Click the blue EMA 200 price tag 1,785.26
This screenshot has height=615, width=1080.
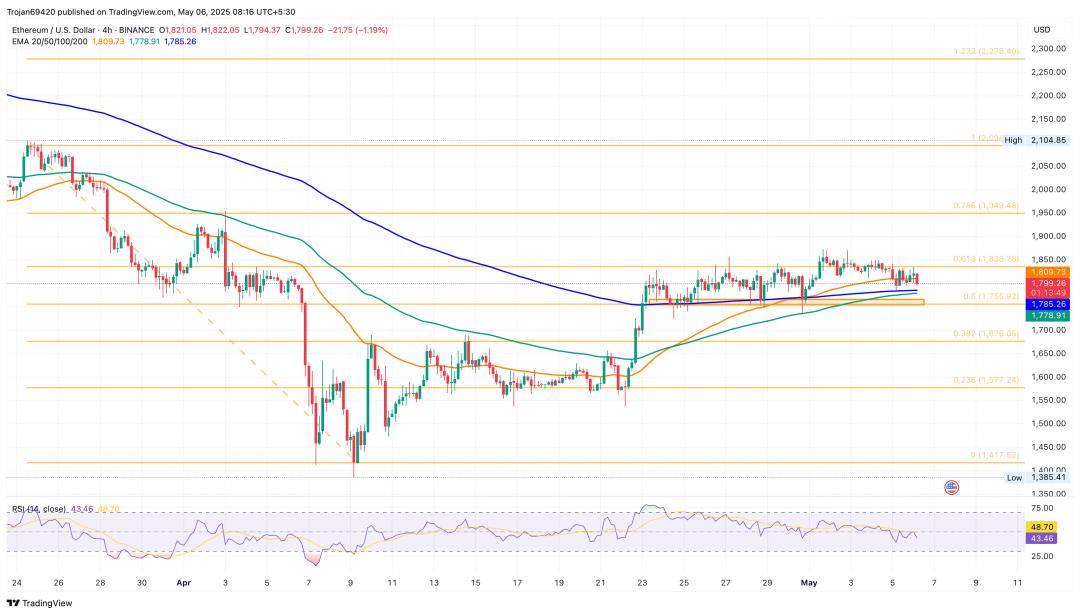pos(1048,304)
